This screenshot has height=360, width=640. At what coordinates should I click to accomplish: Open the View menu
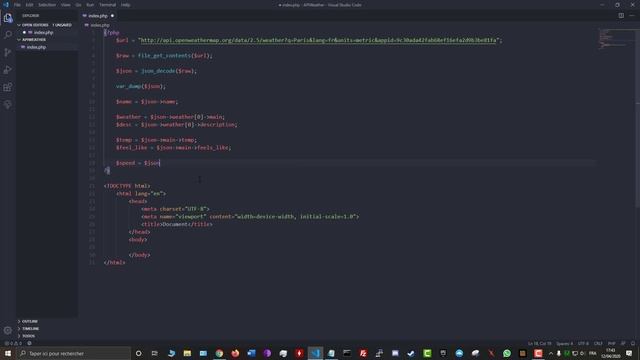click(66, 5)
